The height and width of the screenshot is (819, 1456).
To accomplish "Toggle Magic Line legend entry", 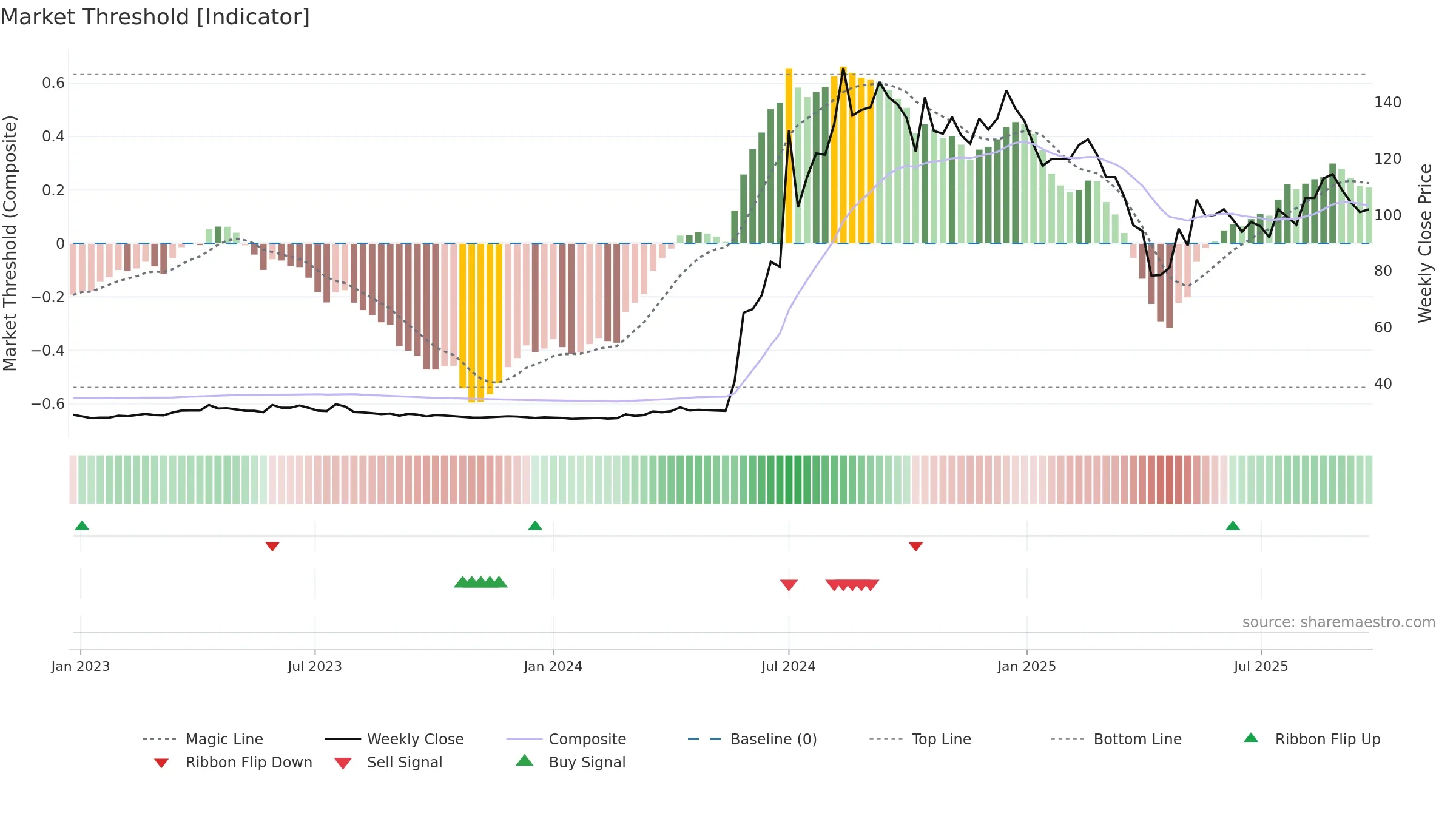I will [203, 739].
